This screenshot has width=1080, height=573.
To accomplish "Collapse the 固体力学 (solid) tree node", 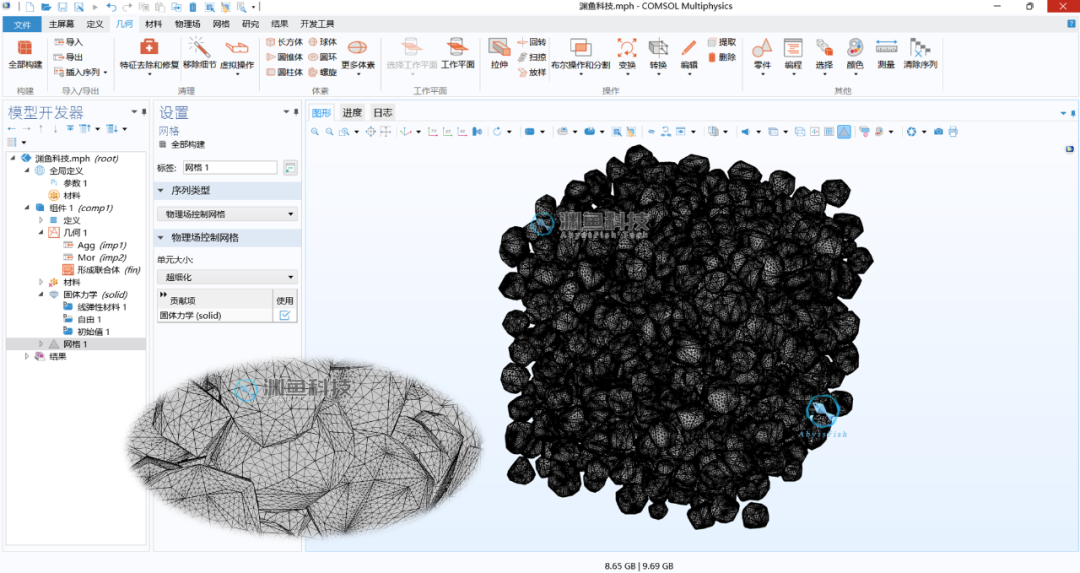I will coord(41,295).
